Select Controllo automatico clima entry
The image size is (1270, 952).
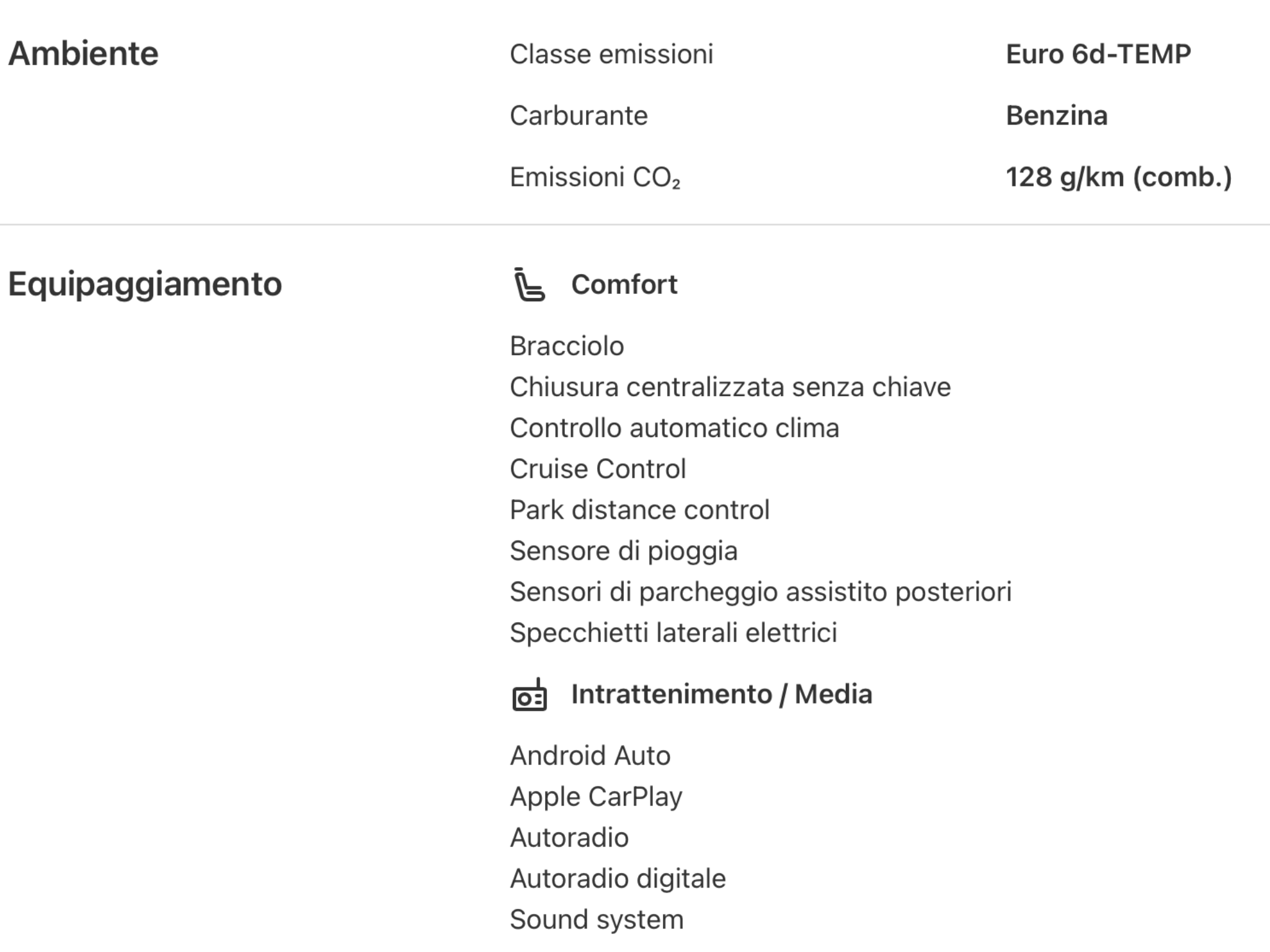tap(674, 428)
